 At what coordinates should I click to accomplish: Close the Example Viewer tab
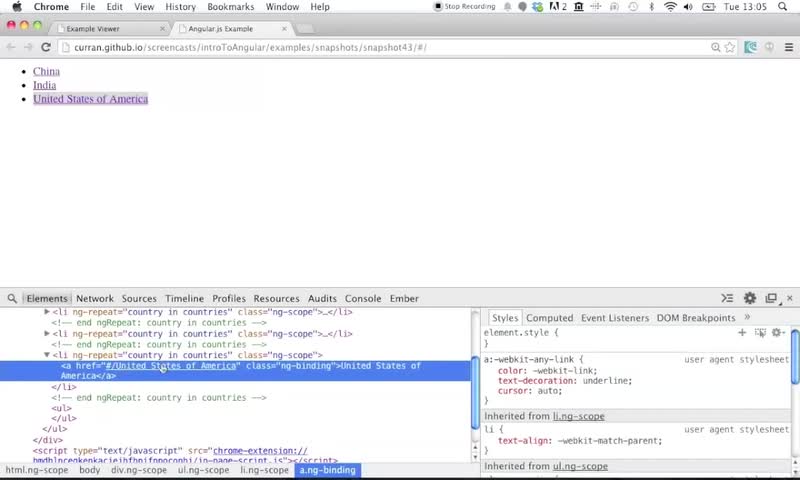tap(162, 29)
